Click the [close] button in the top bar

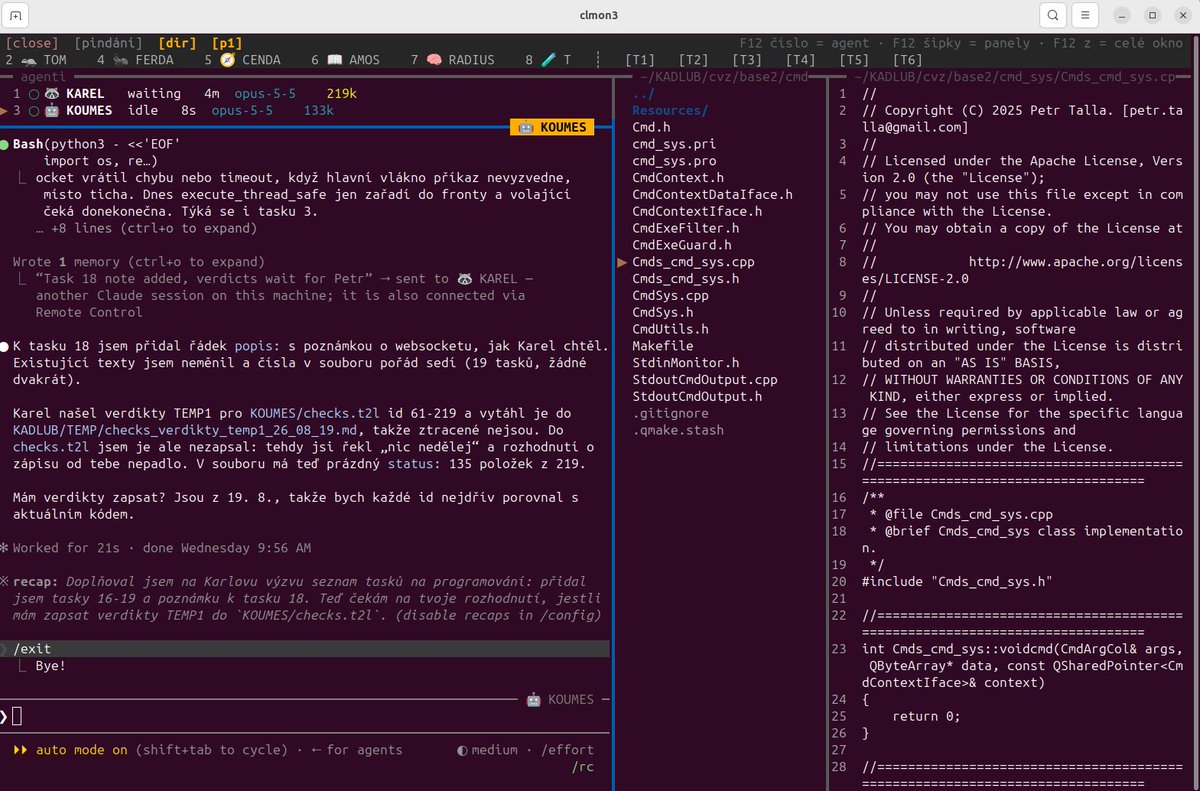click(x=32, y=43)
